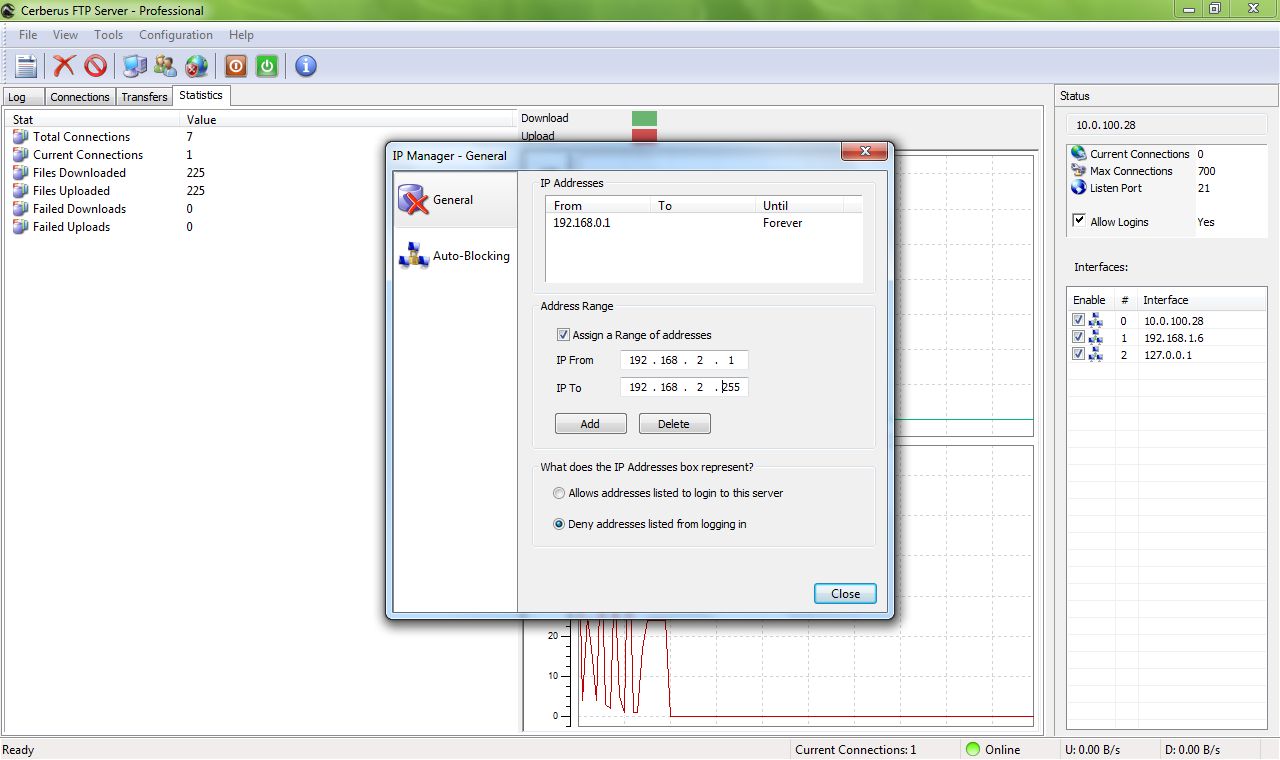Click Total Connections row icon
Image resolution: width=1280 pixels, height=760 pixels.
point(20,137)
